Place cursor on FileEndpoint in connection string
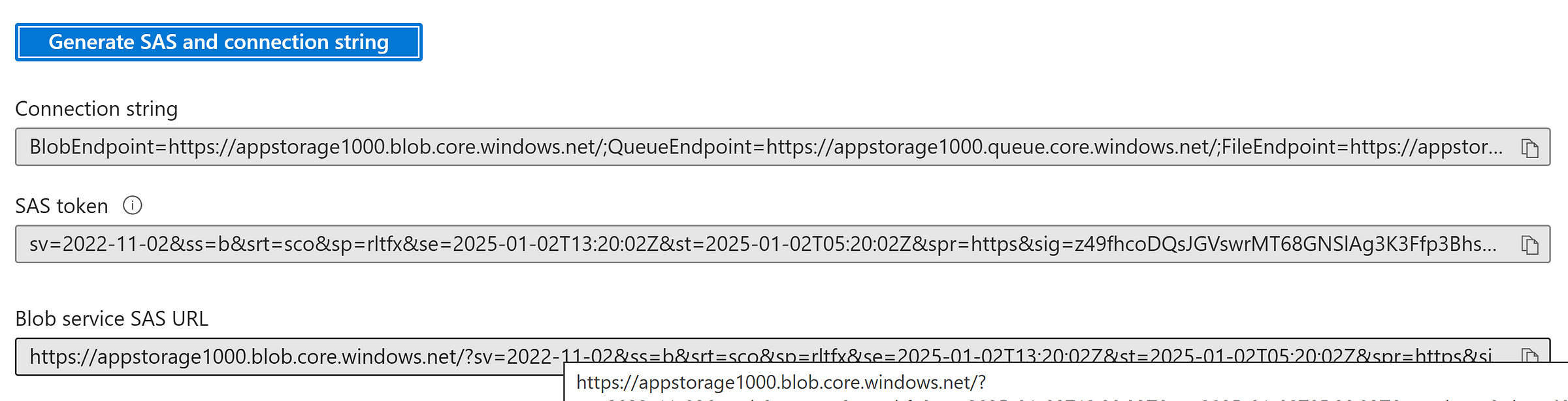 [1279, 147]
